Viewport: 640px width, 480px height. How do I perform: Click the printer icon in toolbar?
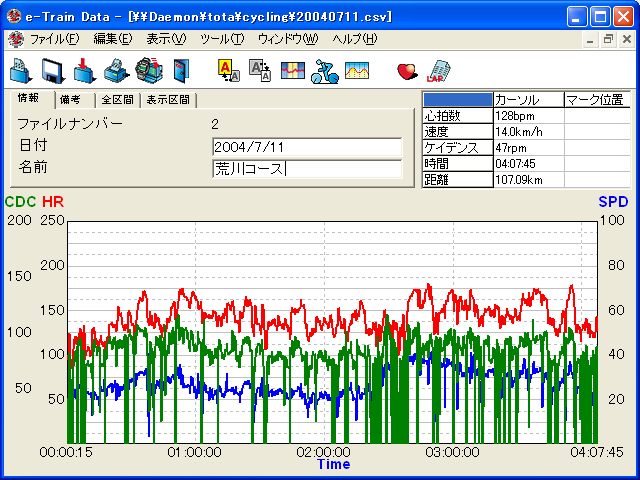(x=116, y=70)
